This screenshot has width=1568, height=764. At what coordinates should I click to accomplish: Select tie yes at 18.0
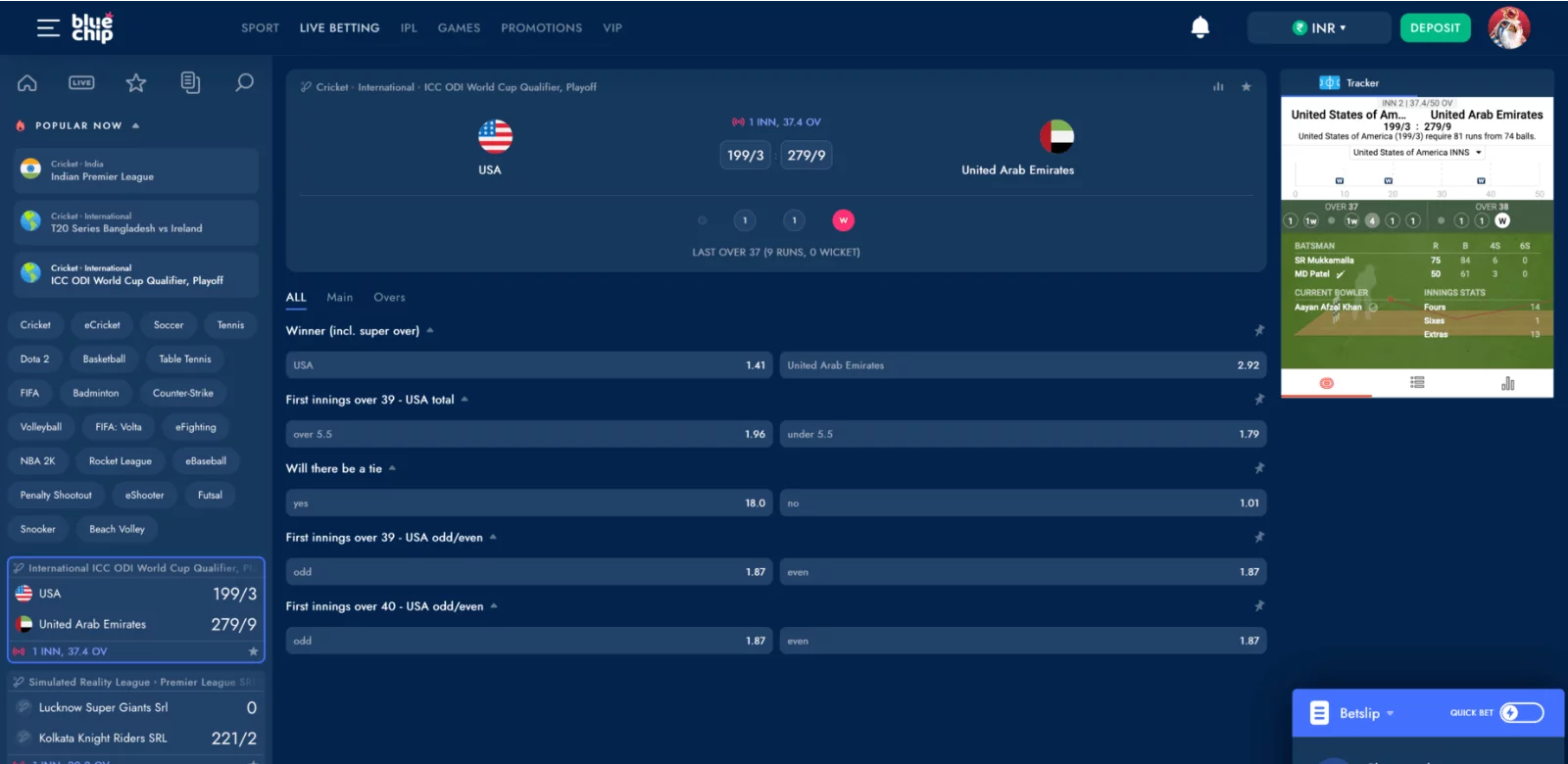click(529, 503)
